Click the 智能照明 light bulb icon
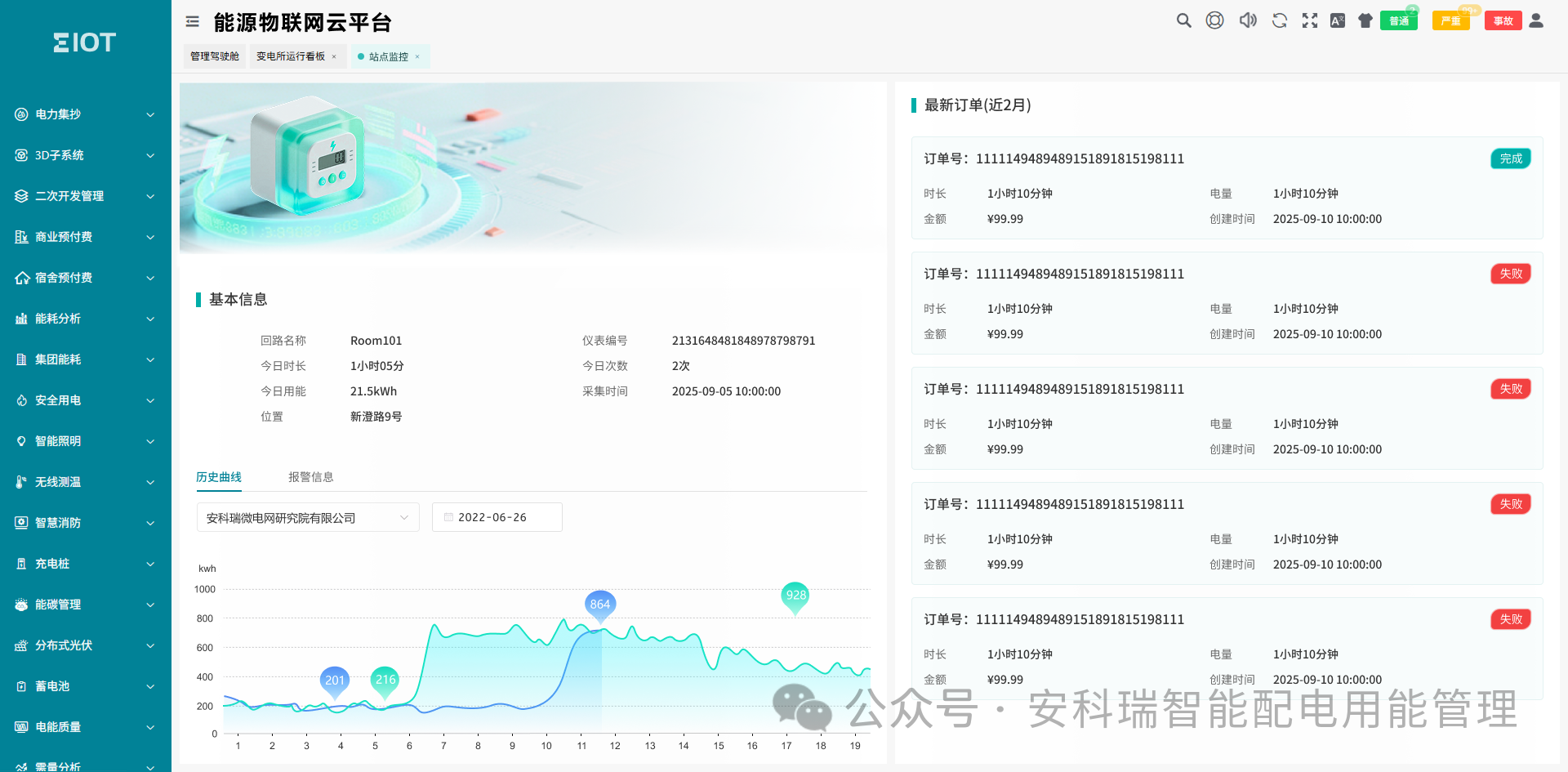This screenshot has height=772, width=1568. click(x=21, y=441)
